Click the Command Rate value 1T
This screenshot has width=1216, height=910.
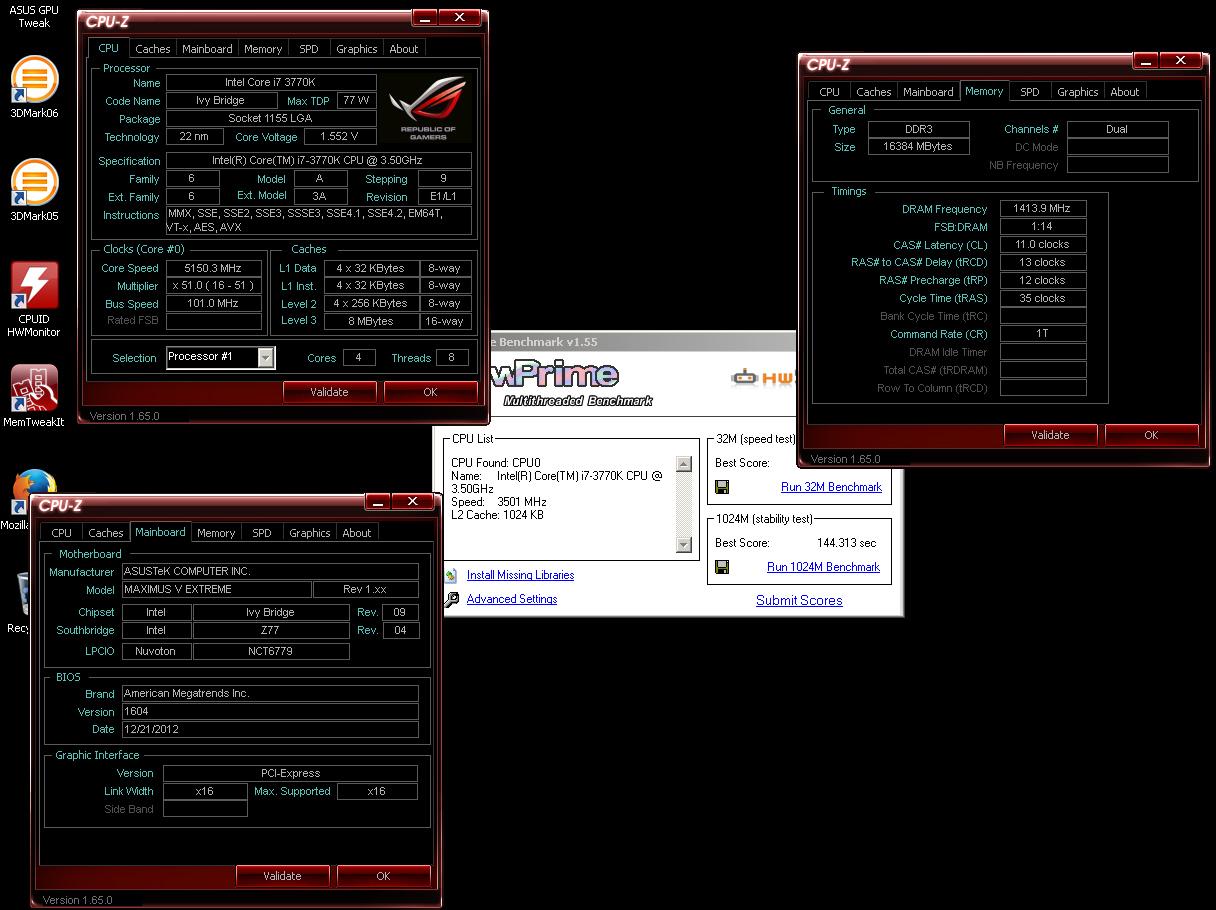[1042, 334]
